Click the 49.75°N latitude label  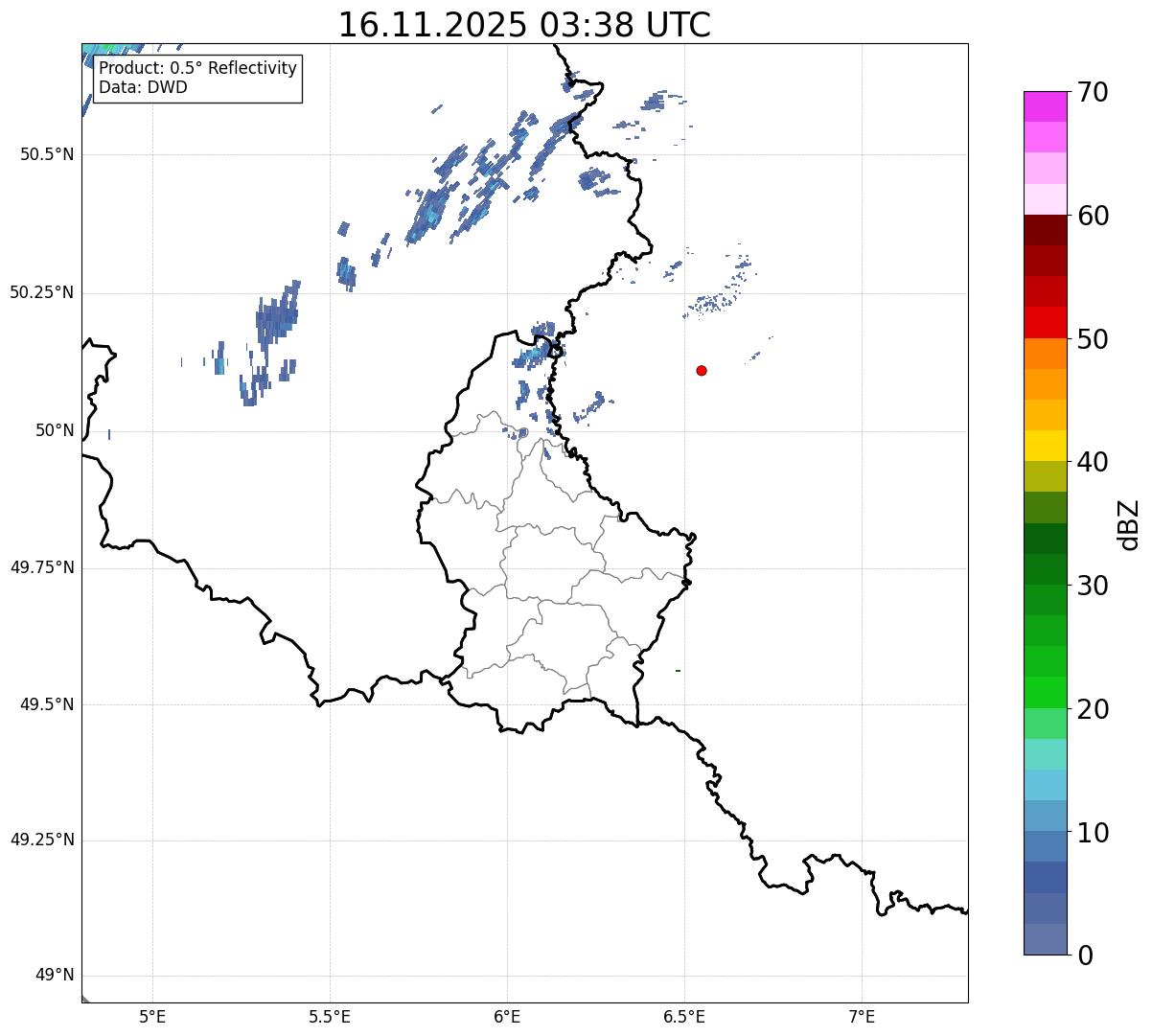pyautogui.click(x=41, y=567)
